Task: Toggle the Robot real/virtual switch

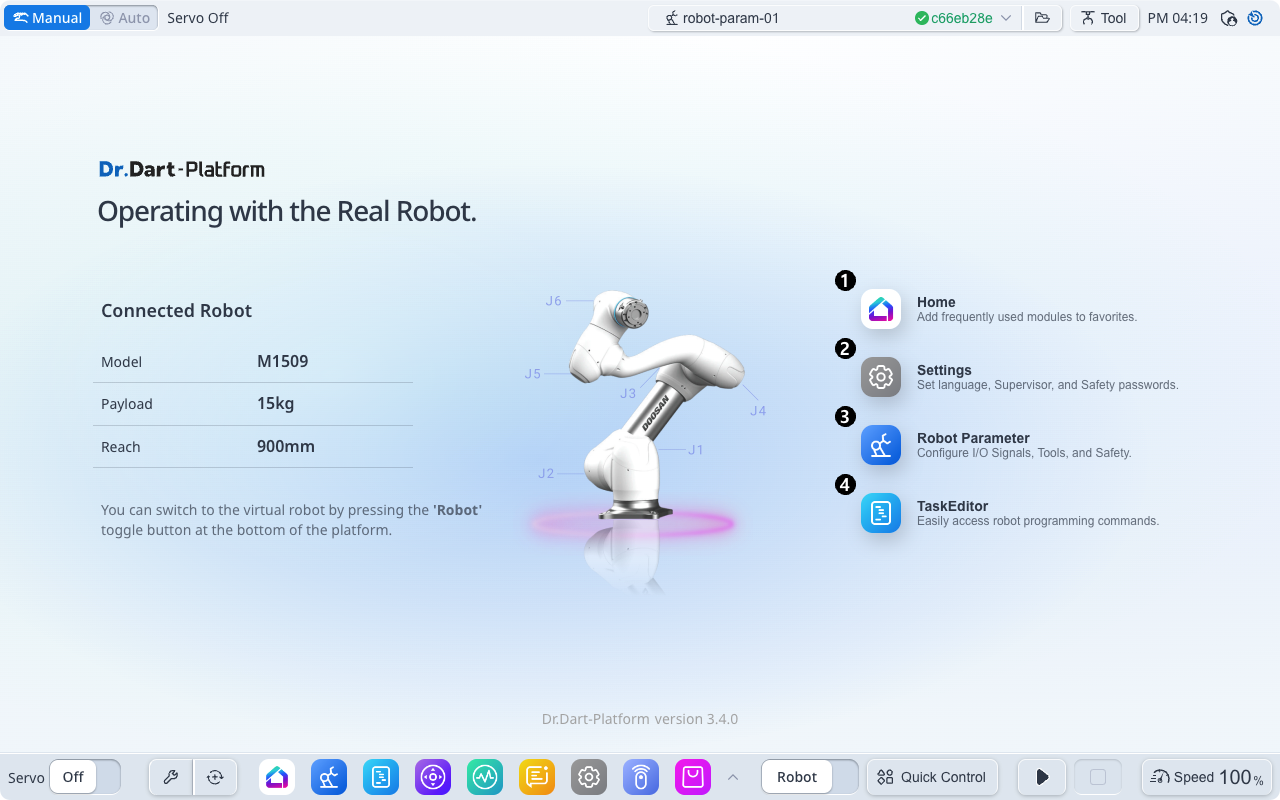Action: [809, 777]
